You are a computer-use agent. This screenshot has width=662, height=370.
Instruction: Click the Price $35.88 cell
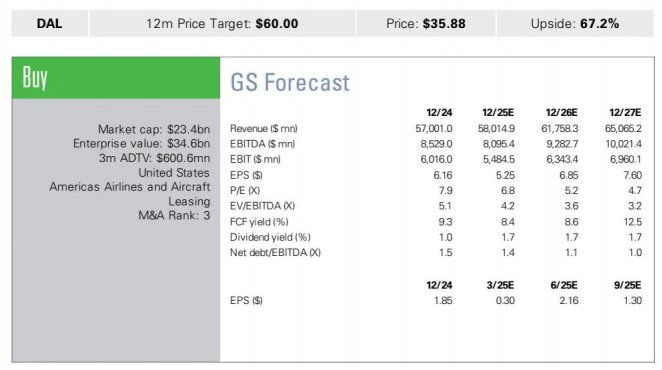426,24
